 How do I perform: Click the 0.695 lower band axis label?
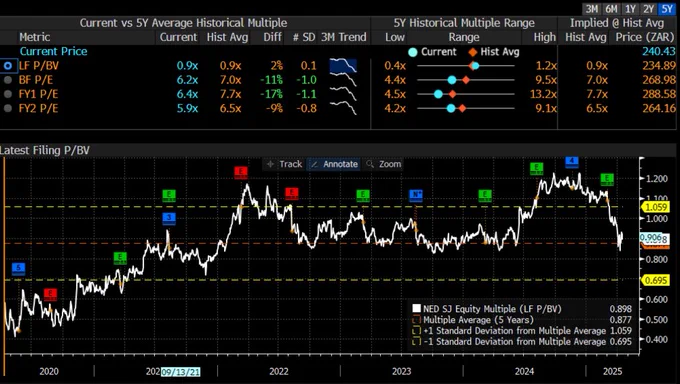[656, 280]
